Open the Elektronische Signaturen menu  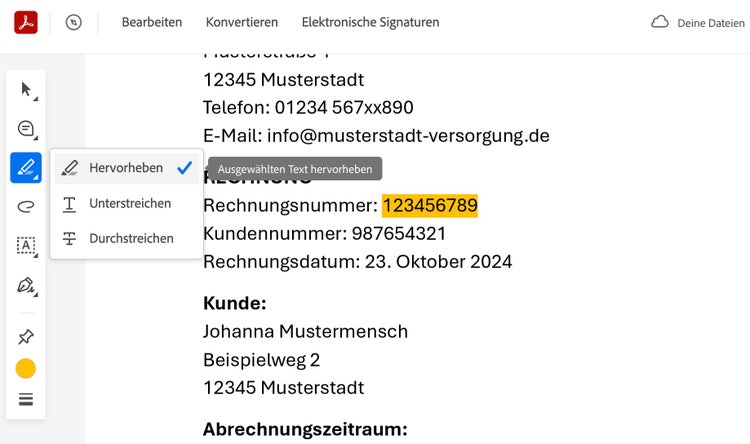tap(370, 22)
